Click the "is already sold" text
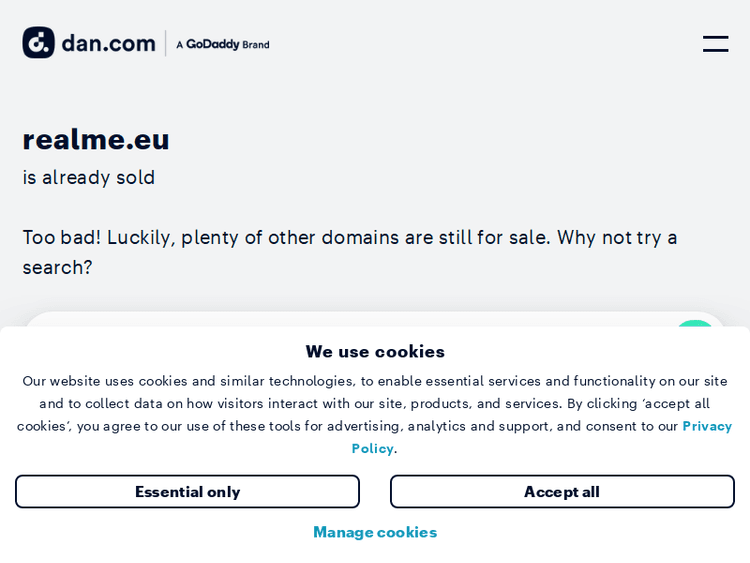This screenshot has height=563, width=750. (89, 177)
